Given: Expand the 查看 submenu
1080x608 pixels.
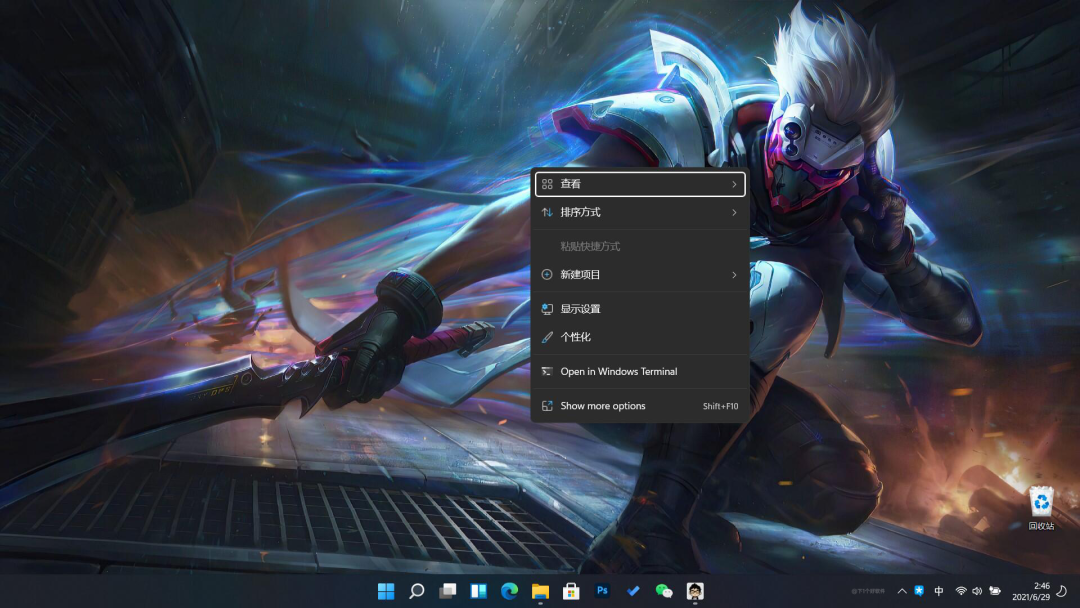Looking at the screenshot, I should [x=640, y=184].
